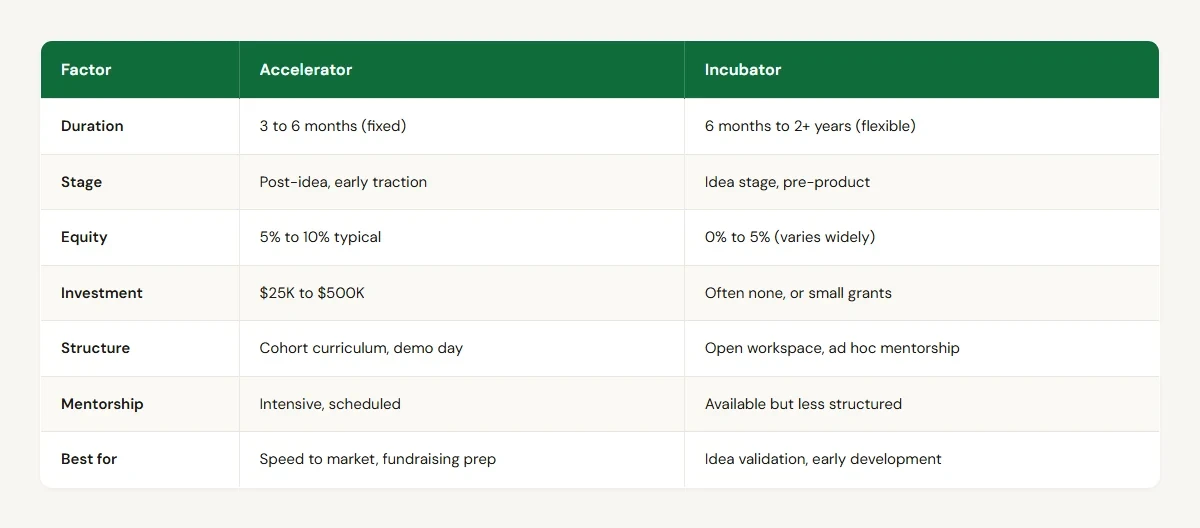
Task: Click the cell 'Cohort curriculum, demo day'
Action: [x=462, y=348]
